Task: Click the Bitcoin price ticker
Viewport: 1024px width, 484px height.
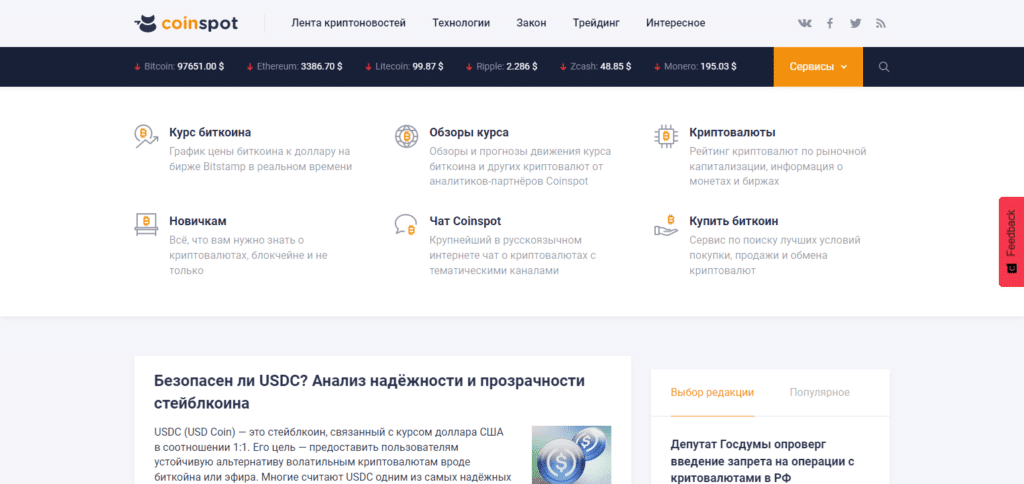Action: (x=179, y=67)
